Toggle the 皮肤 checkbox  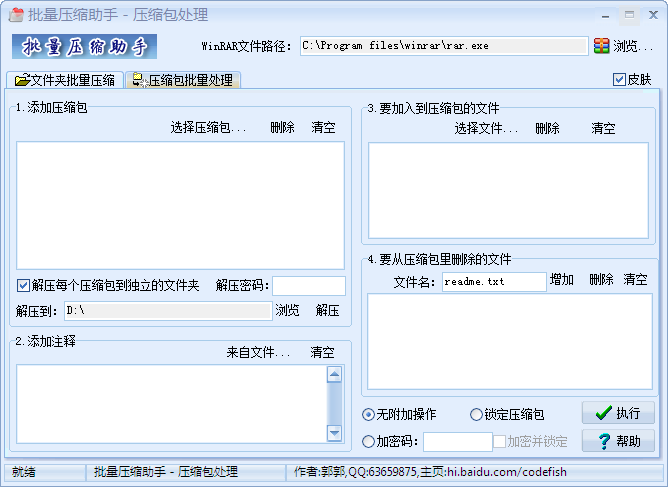pos(619,79)
